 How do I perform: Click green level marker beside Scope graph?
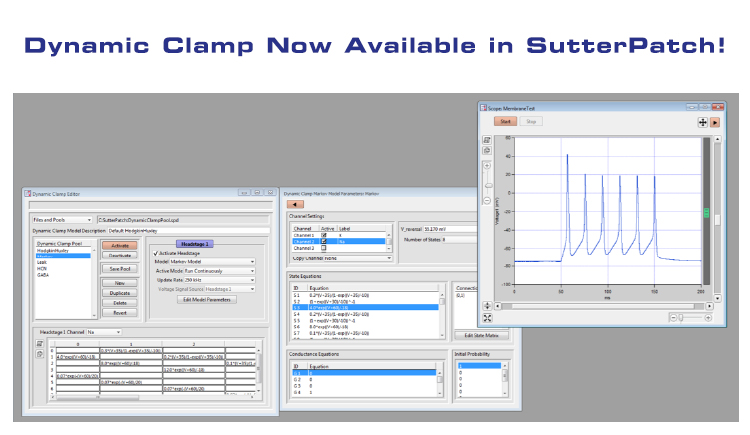(x=706, y=213)
